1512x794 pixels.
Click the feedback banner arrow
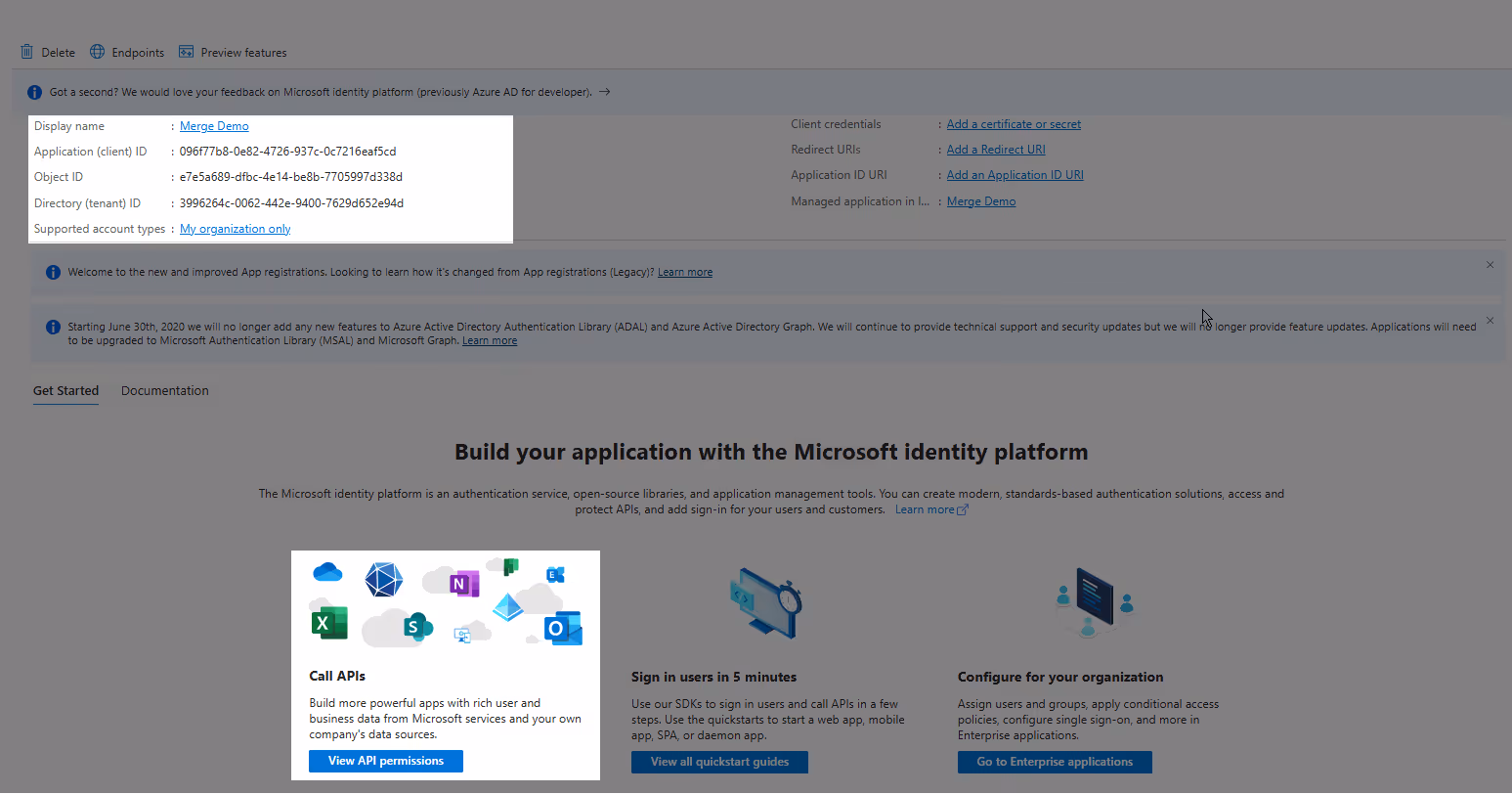(605, 92)
